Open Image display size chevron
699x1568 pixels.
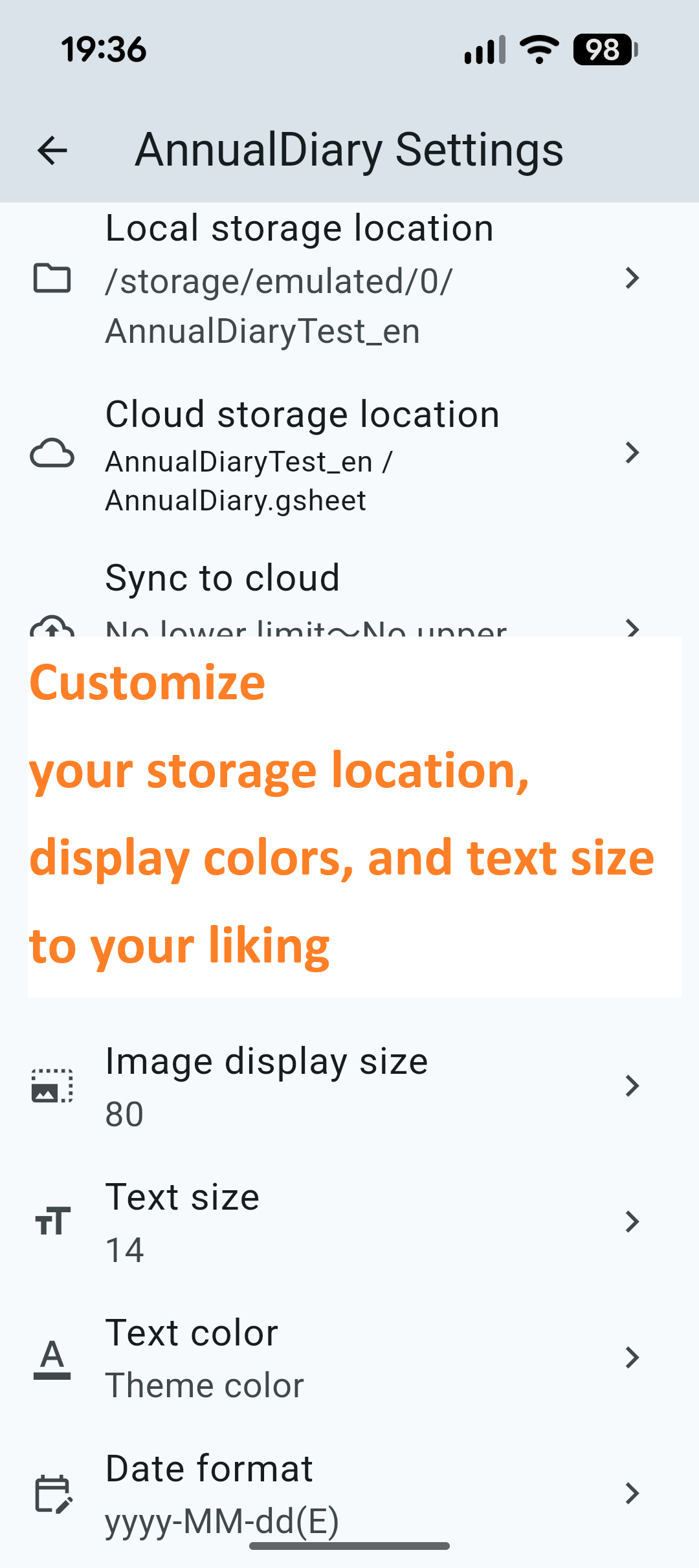[x=632, y=1085]
